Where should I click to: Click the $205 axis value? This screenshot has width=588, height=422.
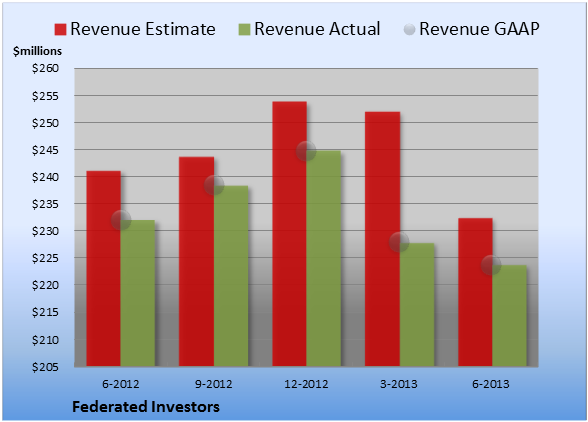click(x=45, y=367)
